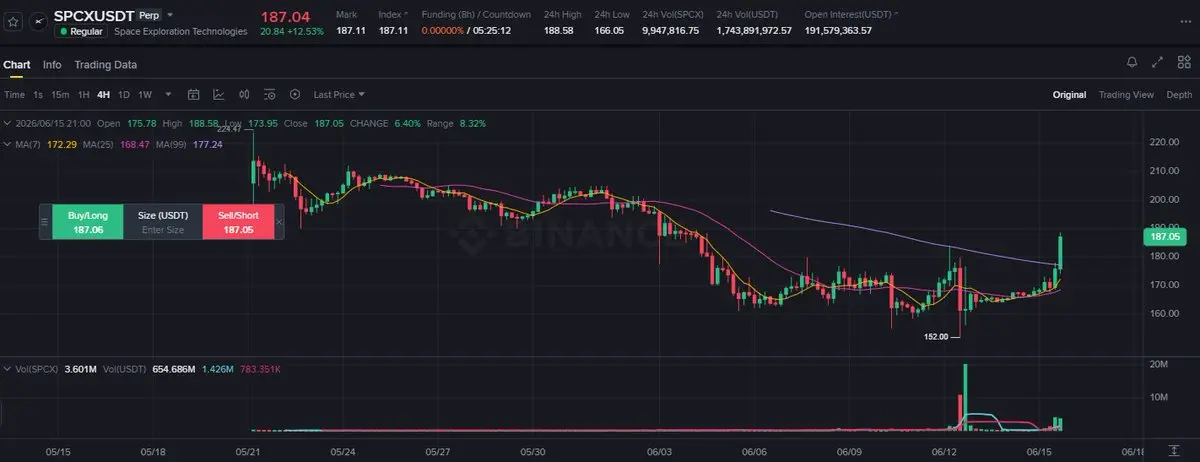Collapse the MA indicators row chevron

tap(6, 145)
